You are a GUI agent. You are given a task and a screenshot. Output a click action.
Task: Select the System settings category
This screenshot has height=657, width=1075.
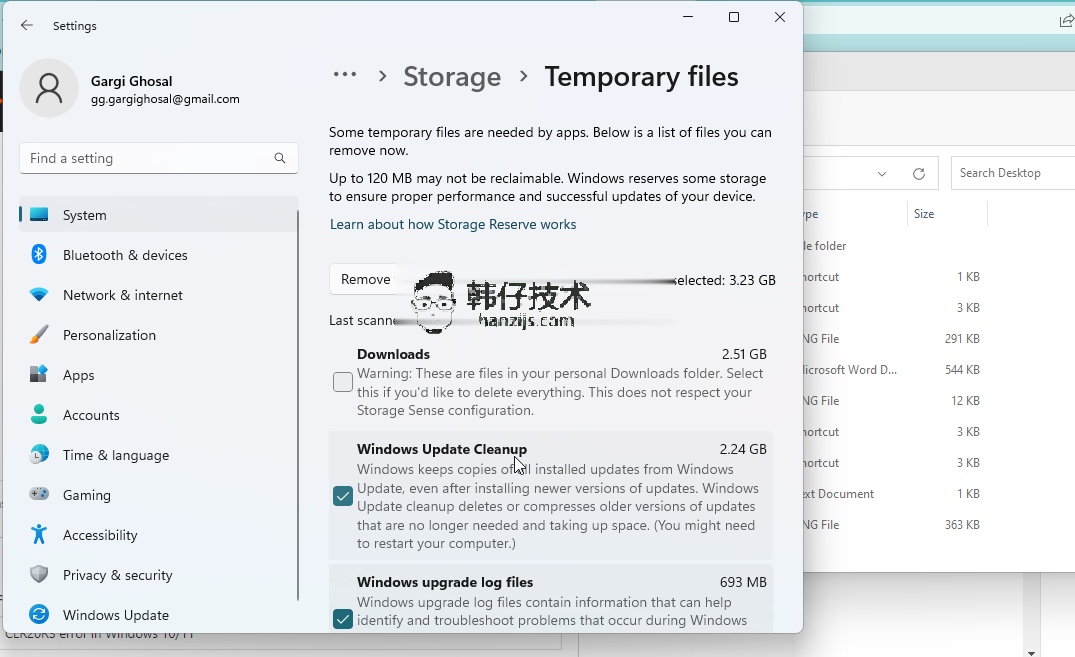[158, 215]
